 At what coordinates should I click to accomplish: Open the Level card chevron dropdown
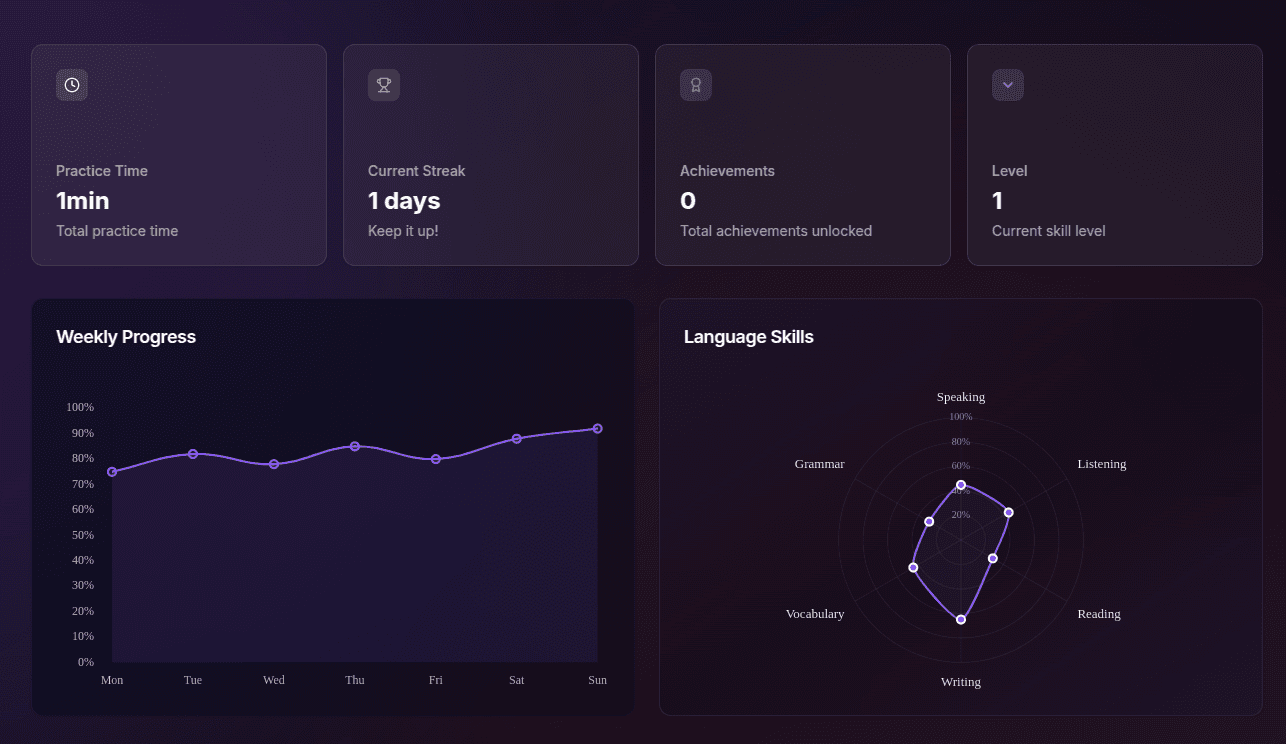1007,85
